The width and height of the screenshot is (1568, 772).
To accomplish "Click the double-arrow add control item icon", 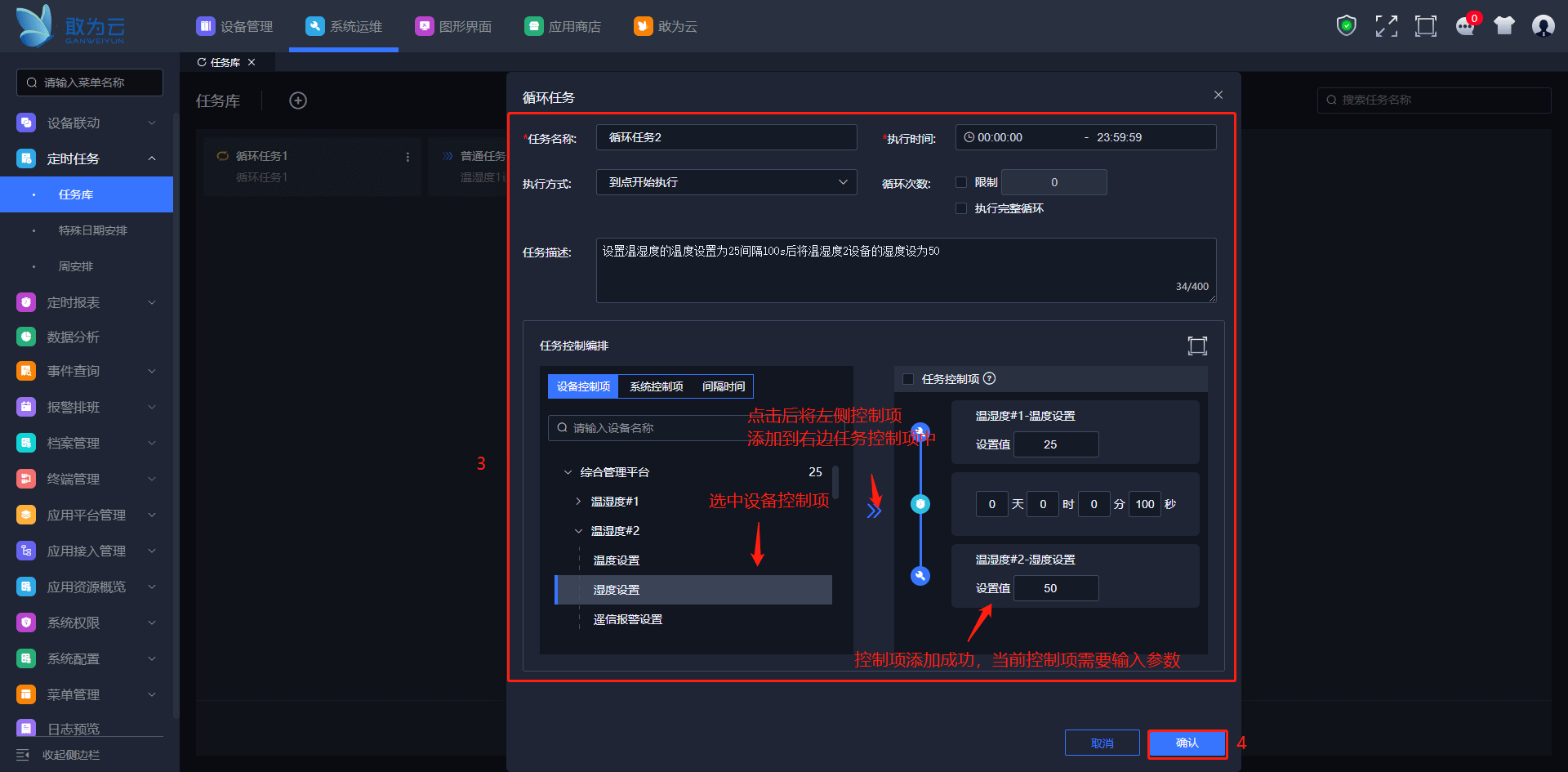I will pyautogui.click(x=874, y=511).
